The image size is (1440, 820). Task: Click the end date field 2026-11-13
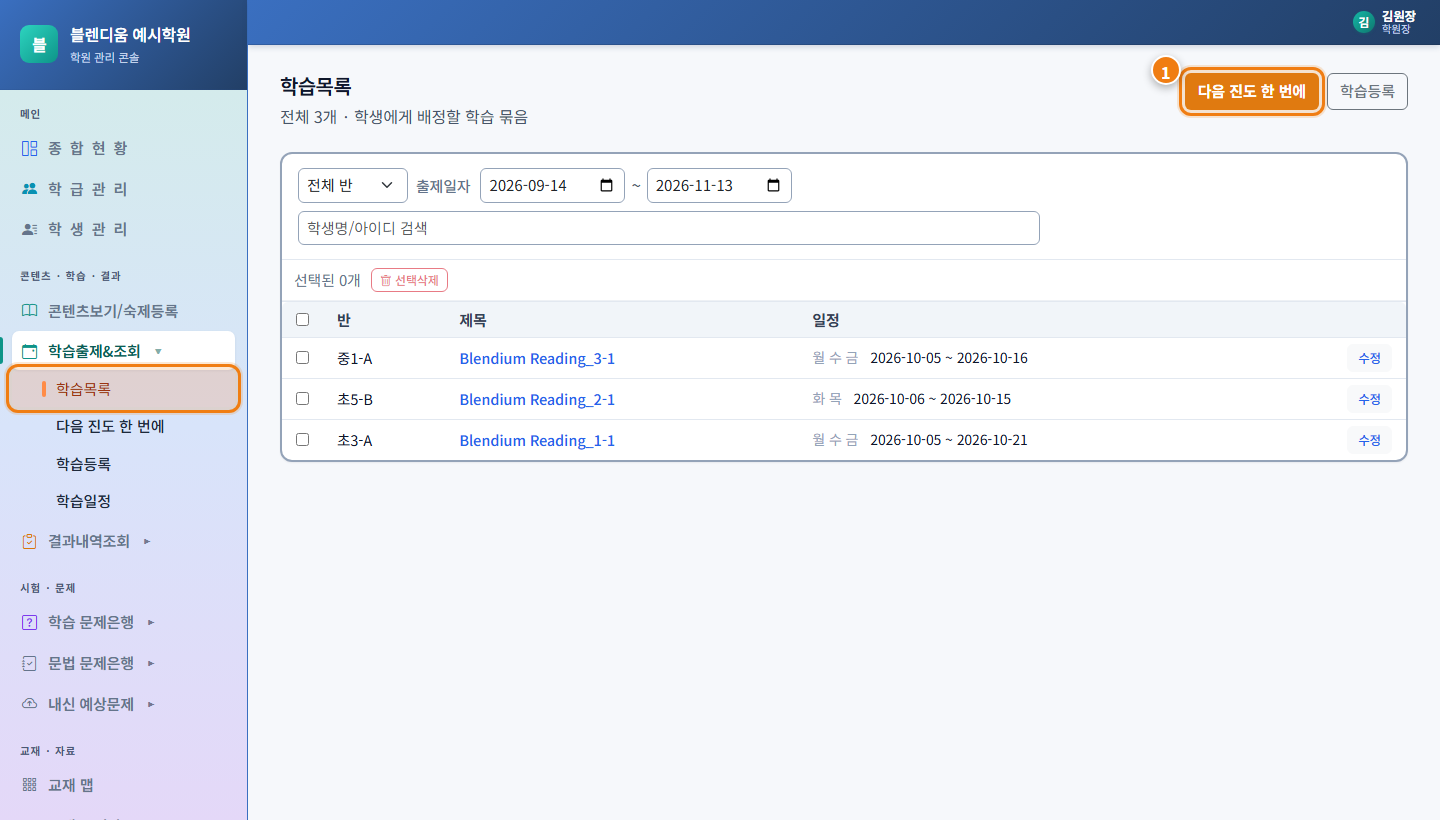click(x=719, y=186)
